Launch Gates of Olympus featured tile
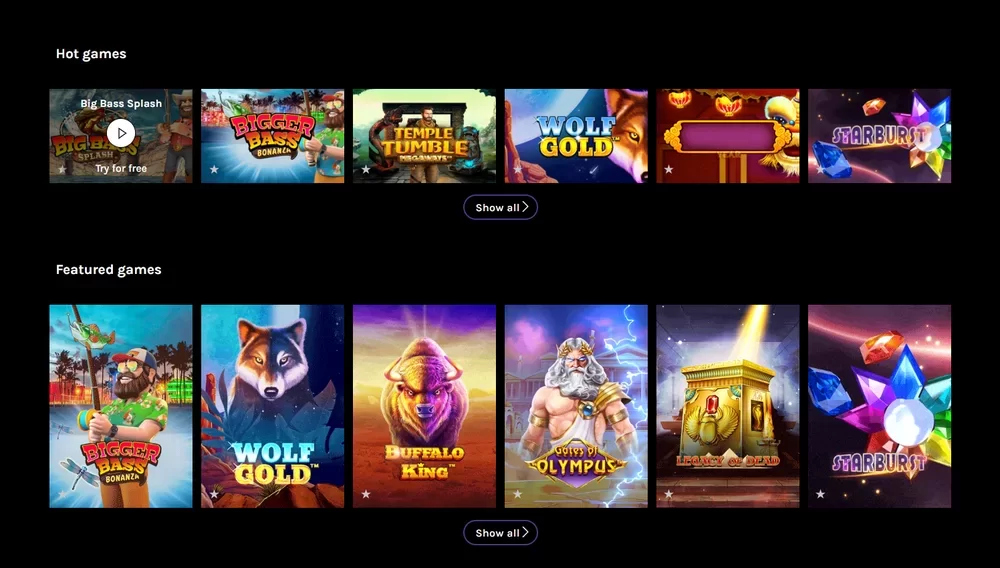1000x568 pixels. click(576, 406)
